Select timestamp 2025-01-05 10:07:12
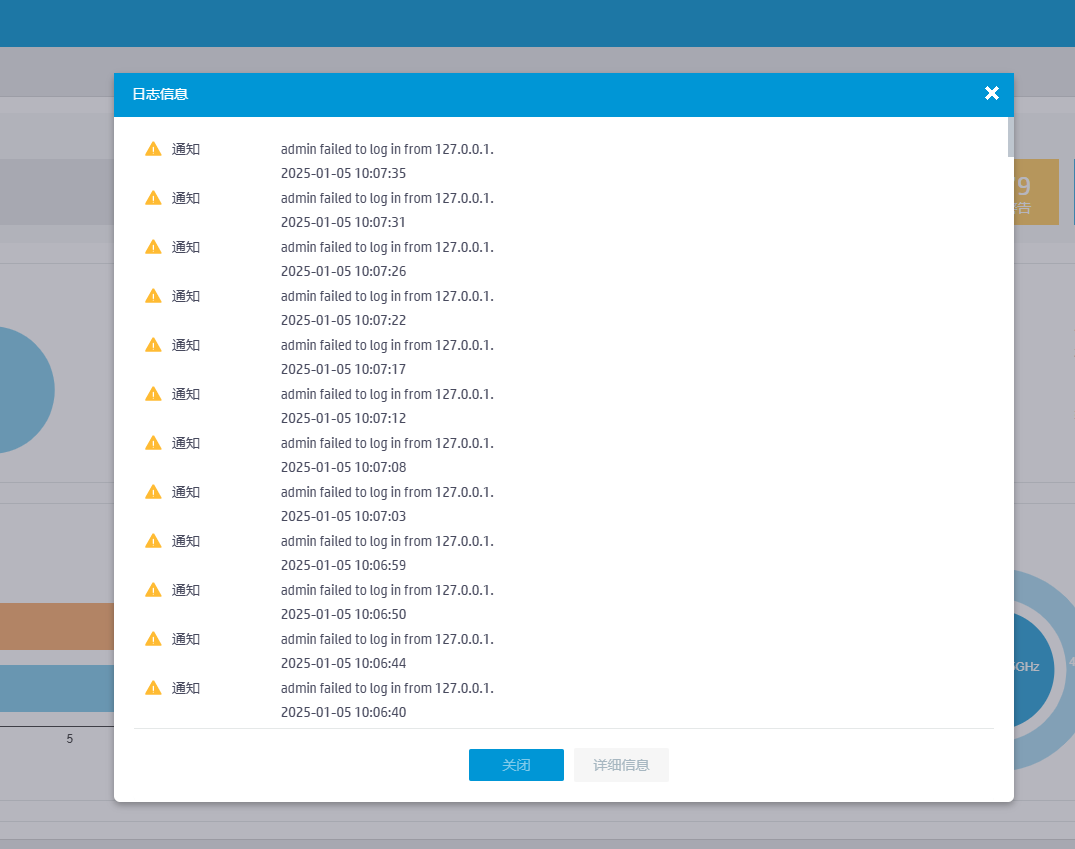This screenshot has height=849, width=1075. coord(343,418)
